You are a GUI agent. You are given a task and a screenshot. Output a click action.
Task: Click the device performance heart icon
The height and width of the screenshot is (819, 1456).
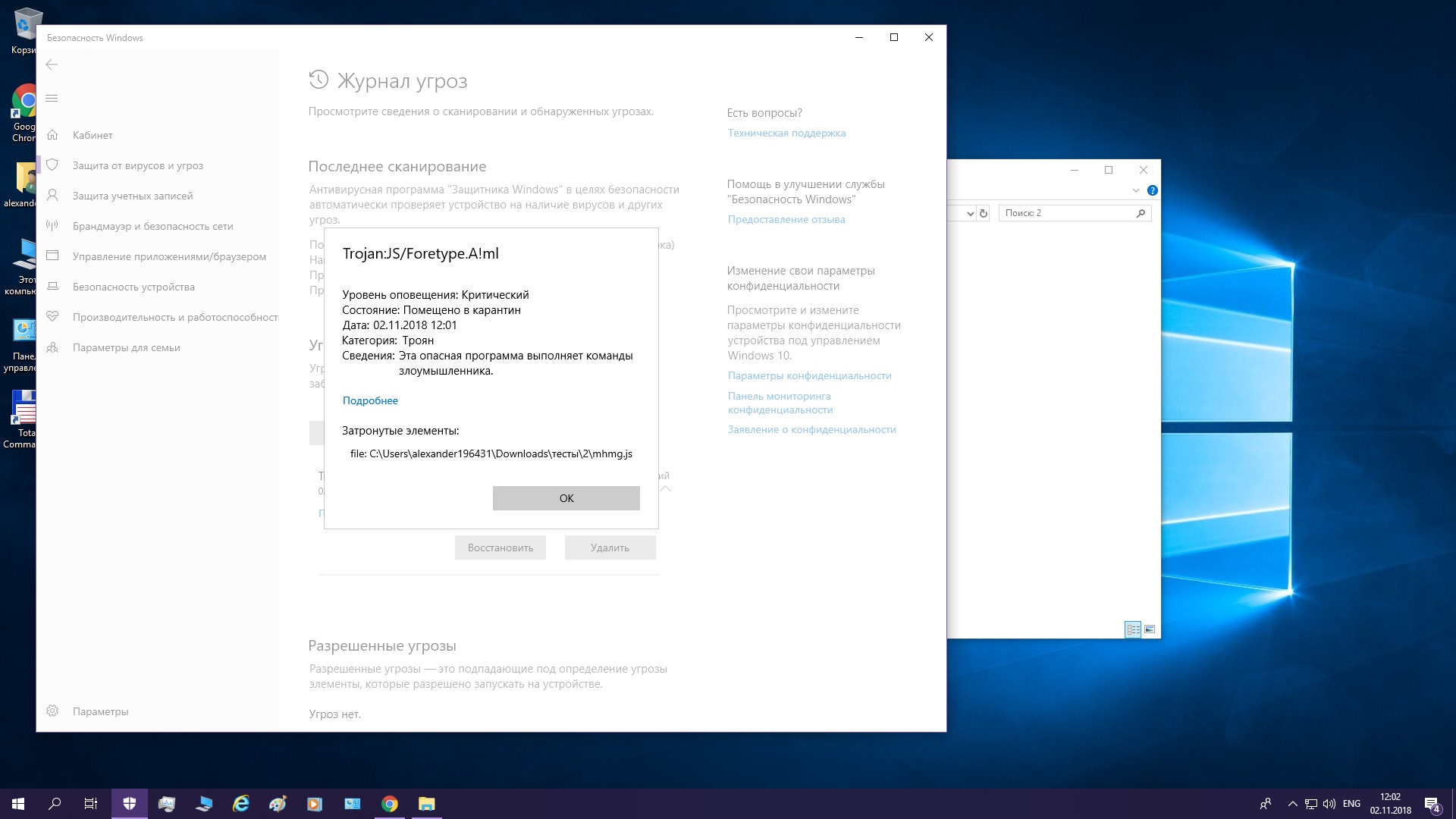(52, 317)
